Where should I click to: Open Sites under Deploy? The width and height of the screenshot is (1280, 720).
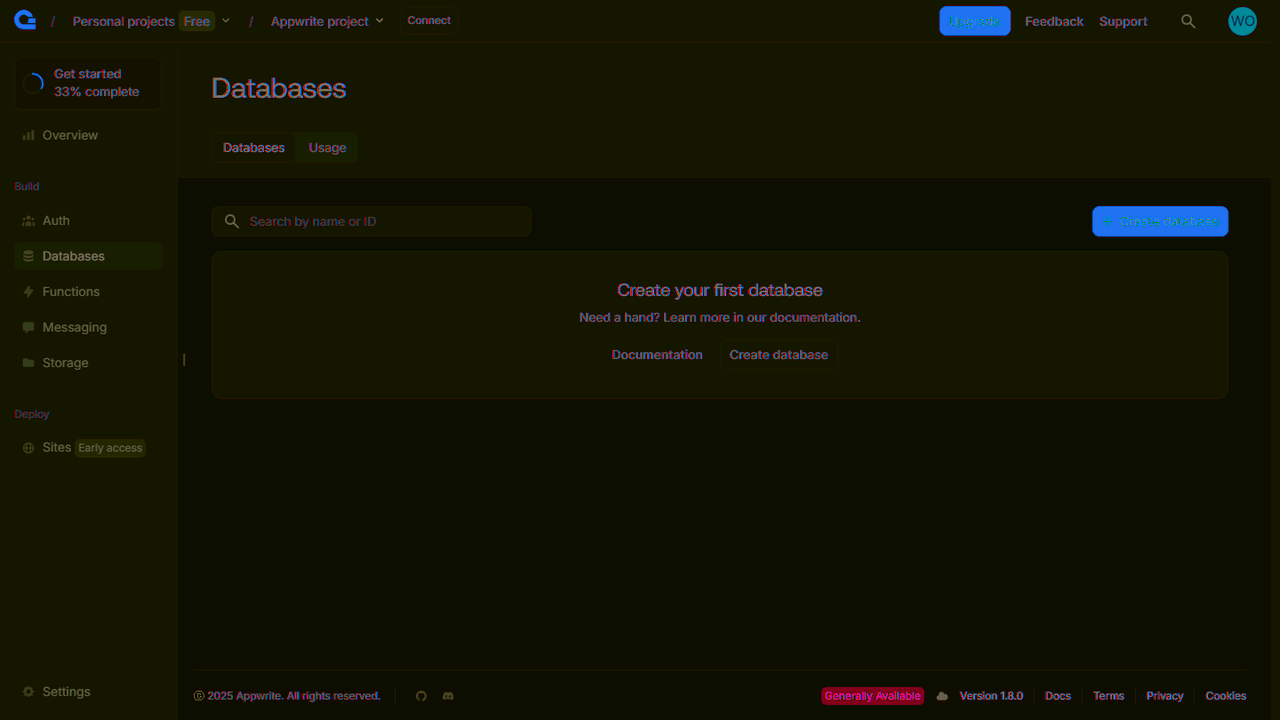click(57, 447)
